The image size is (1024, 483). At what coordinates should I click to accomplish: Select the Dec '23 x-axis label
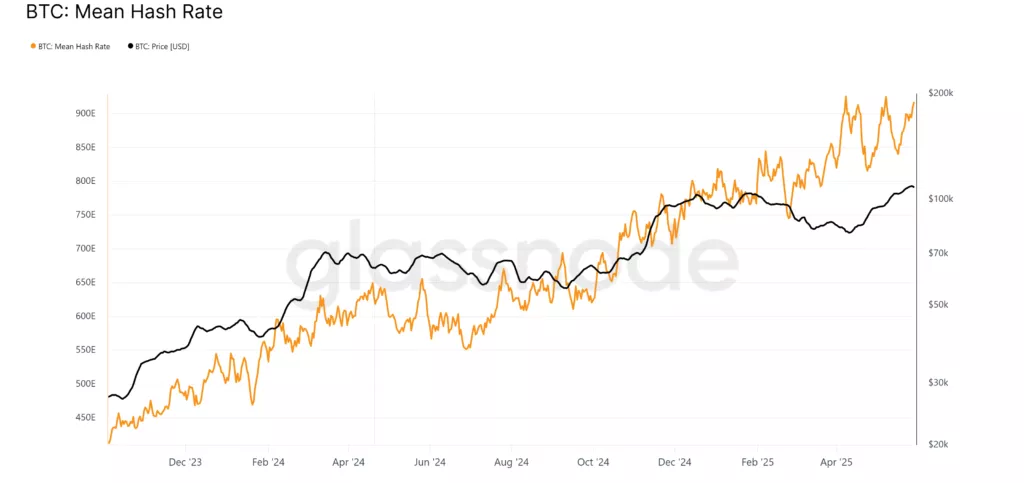(x=185, y=463)
